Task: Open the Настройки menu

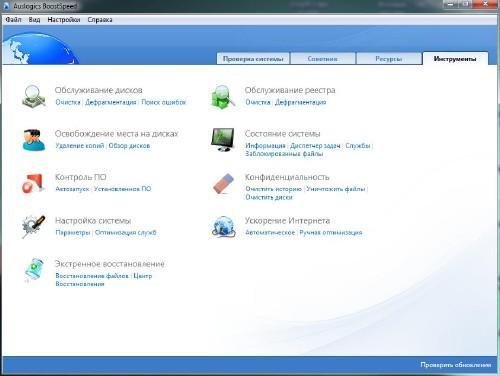Action: (64, 20)
